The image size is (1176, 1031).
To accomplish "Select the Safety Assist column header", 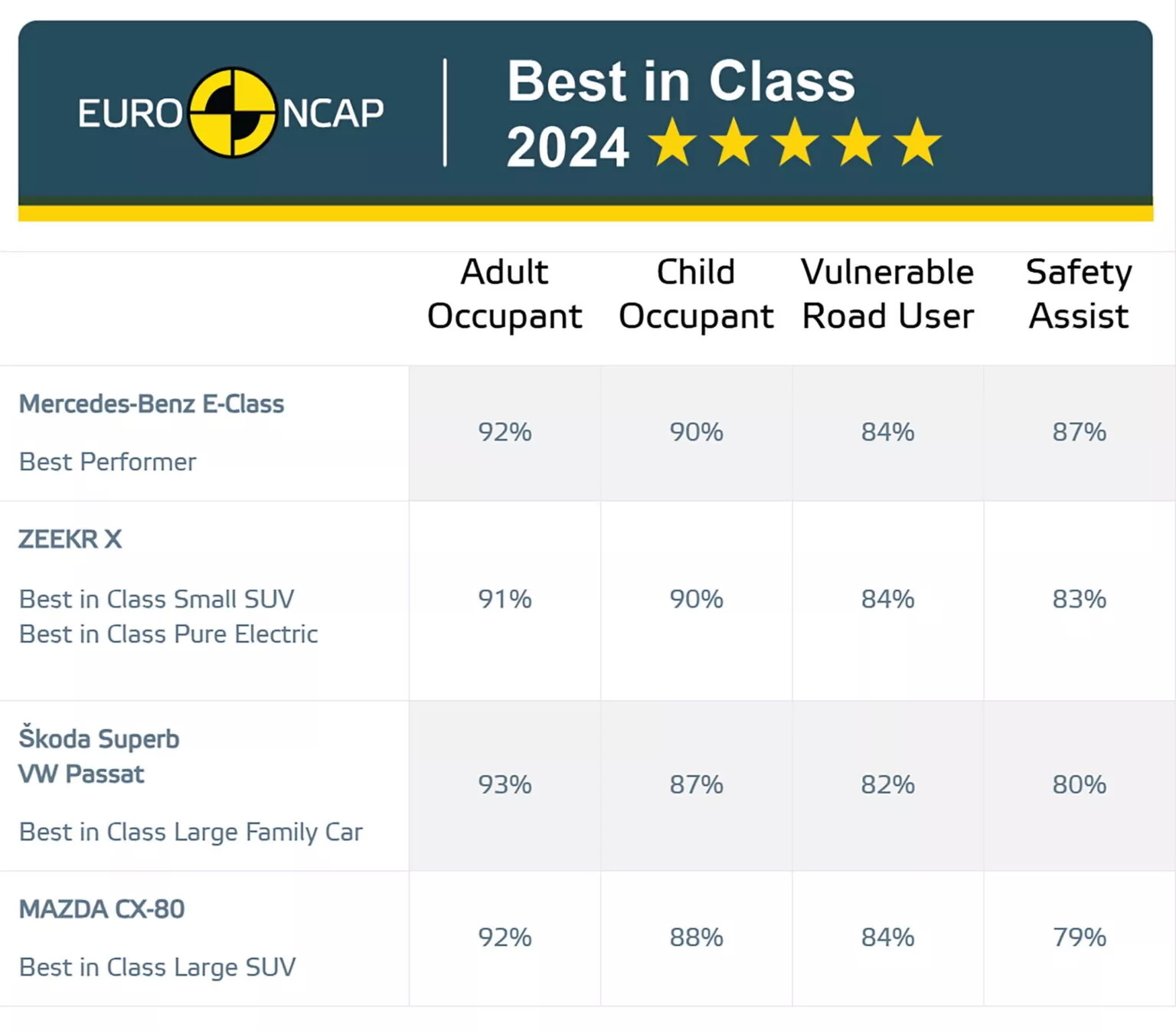I will coord(1079,294).
